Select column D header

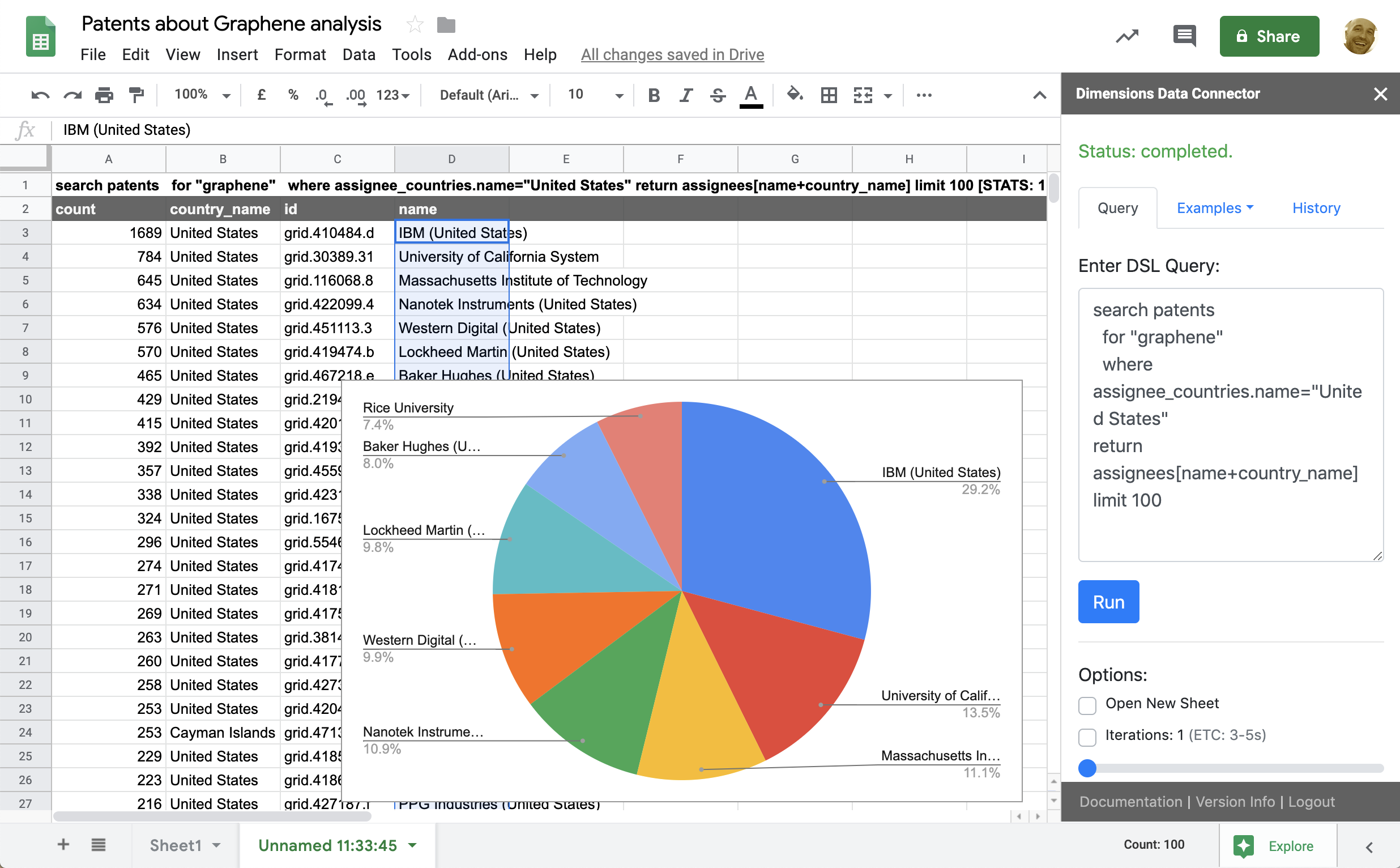[x=451, y=159]
